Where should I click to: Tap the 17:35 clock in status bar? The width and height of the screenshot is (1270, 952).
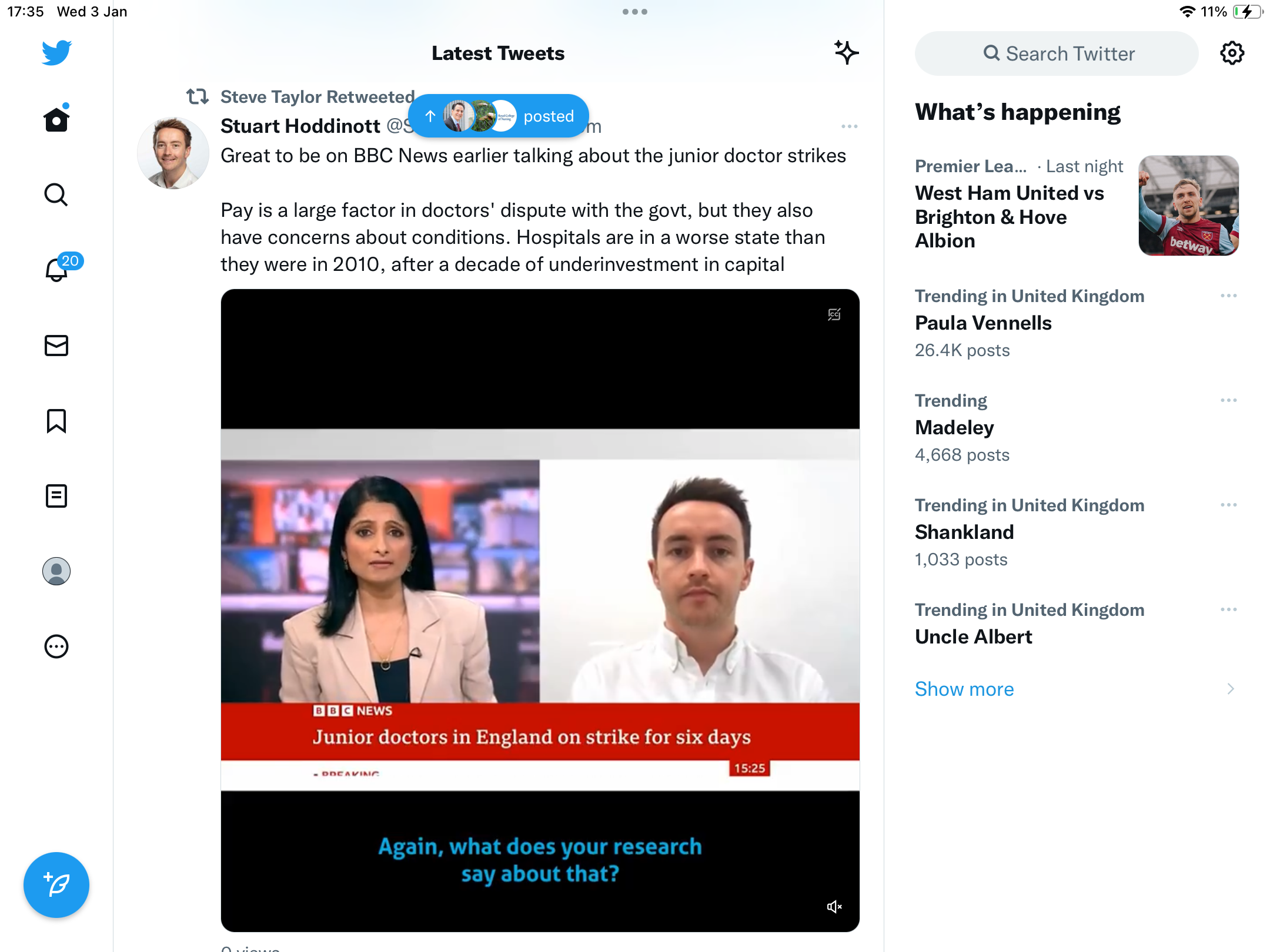(x=25, y=12)
